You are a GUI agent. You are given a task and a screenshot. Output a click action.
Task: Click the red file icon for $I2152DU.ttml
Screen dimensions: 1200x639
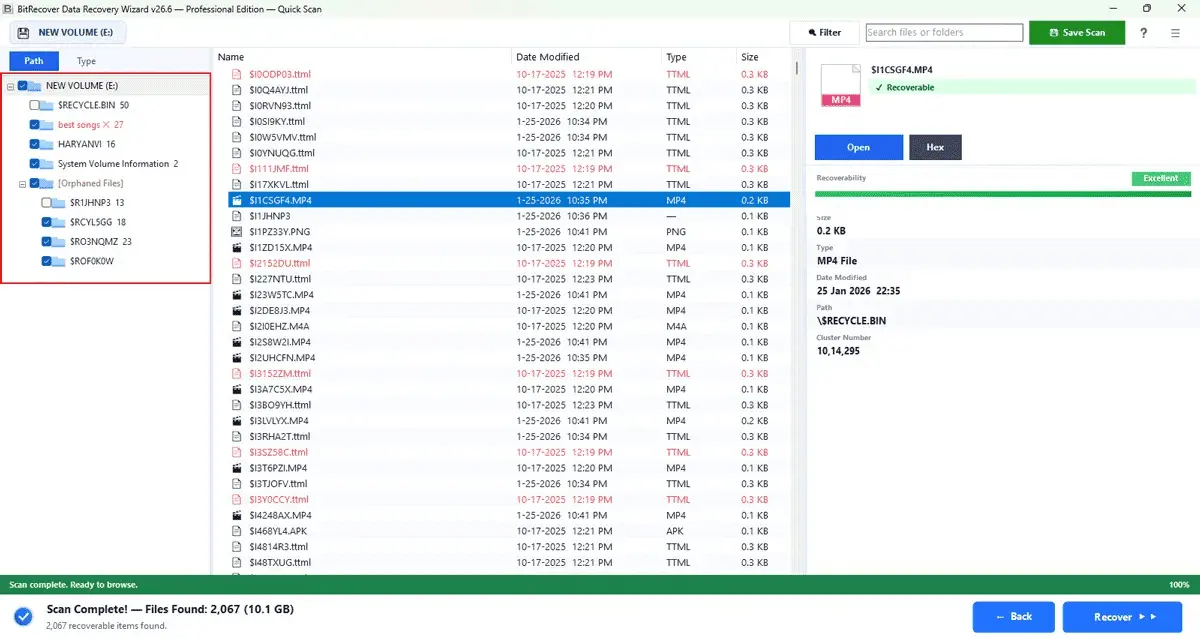(x=237, y=263)
